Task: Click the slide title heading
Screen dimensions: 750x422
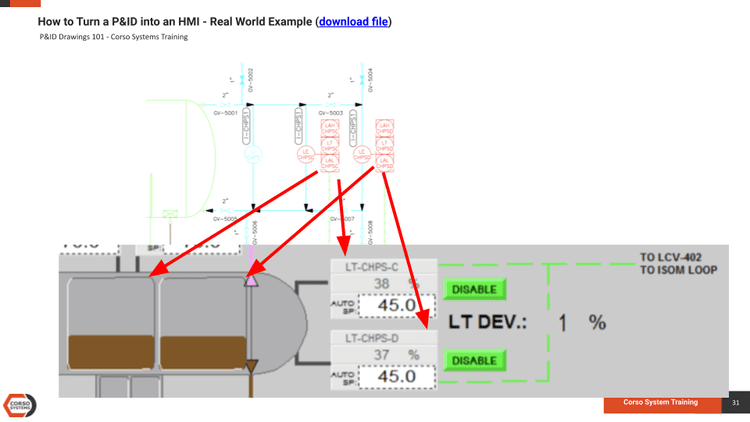Action: pos(214,22)
